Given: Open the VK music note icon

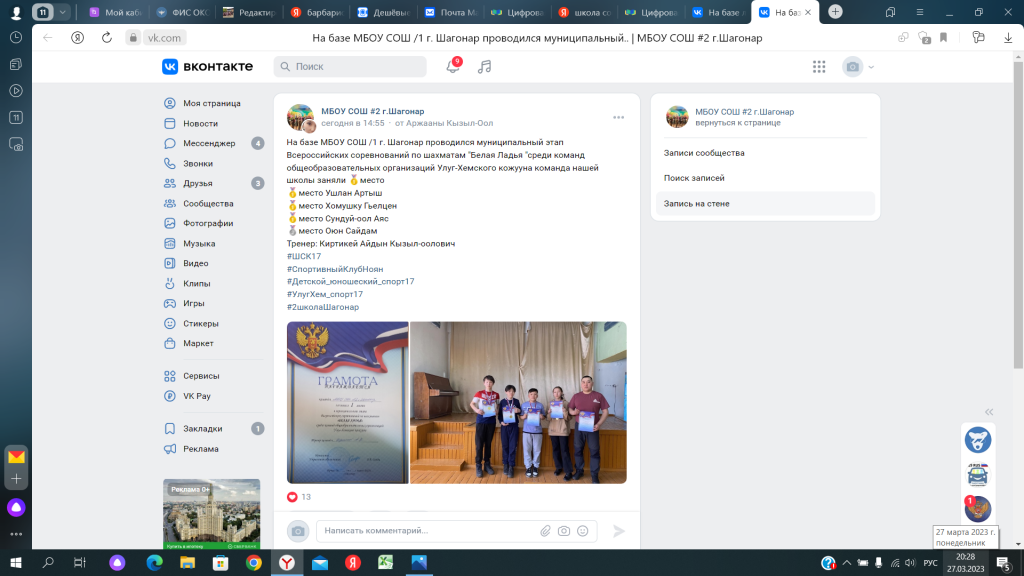Looking at the screenshot, I should (x=485, y=67).
